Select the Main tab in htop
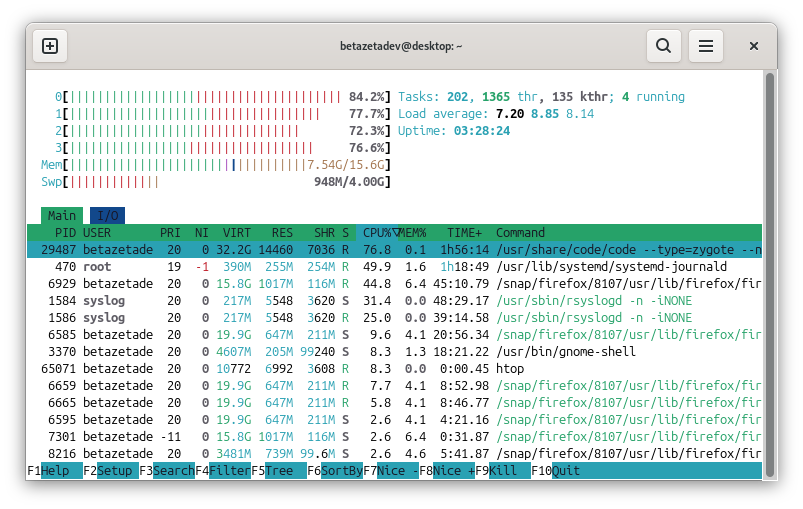This screenshot has width=803, height=509. click(x=62, y=216)
